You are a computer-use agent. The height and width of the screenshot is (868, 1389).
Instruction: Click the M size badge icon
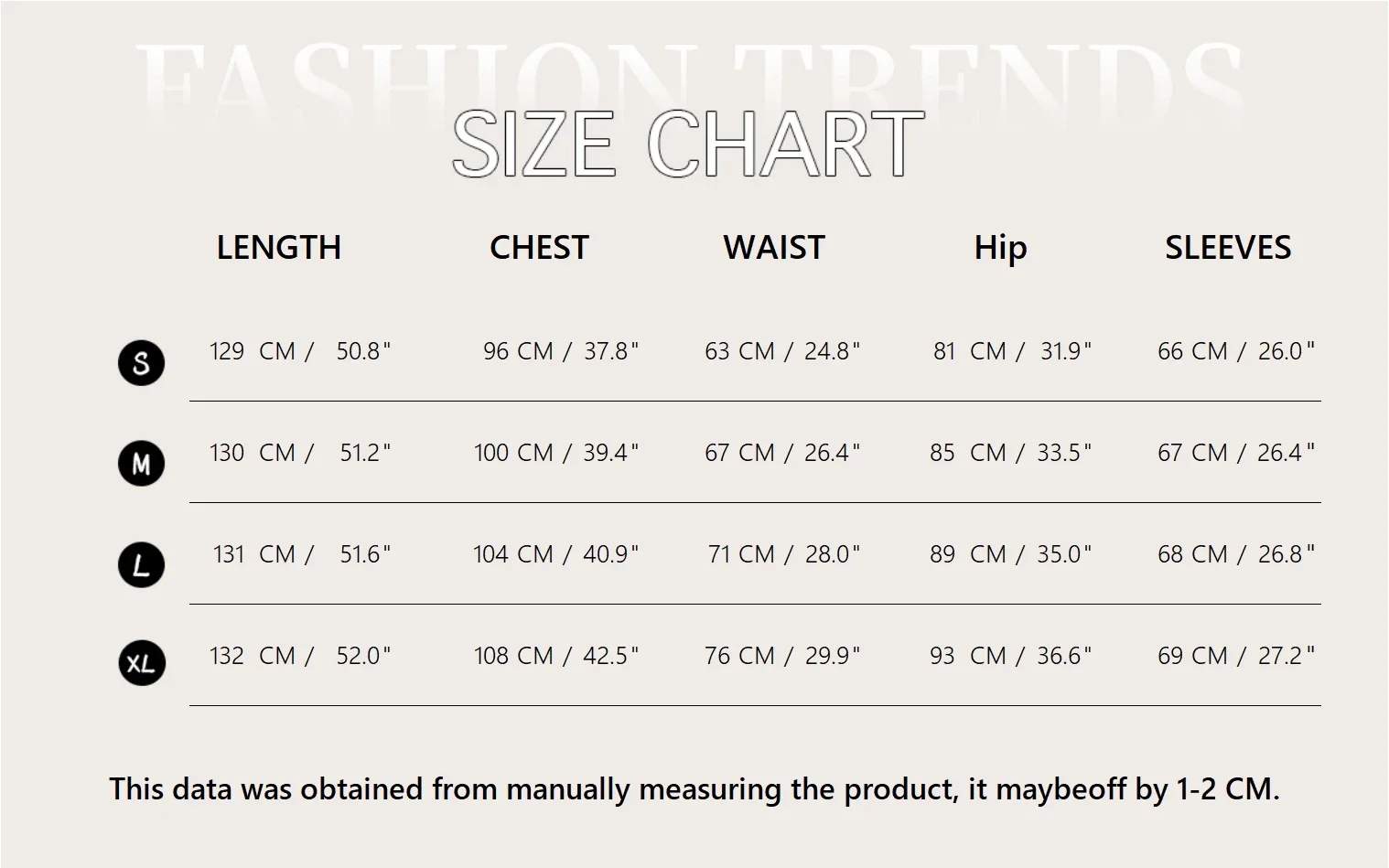point(141,464)
